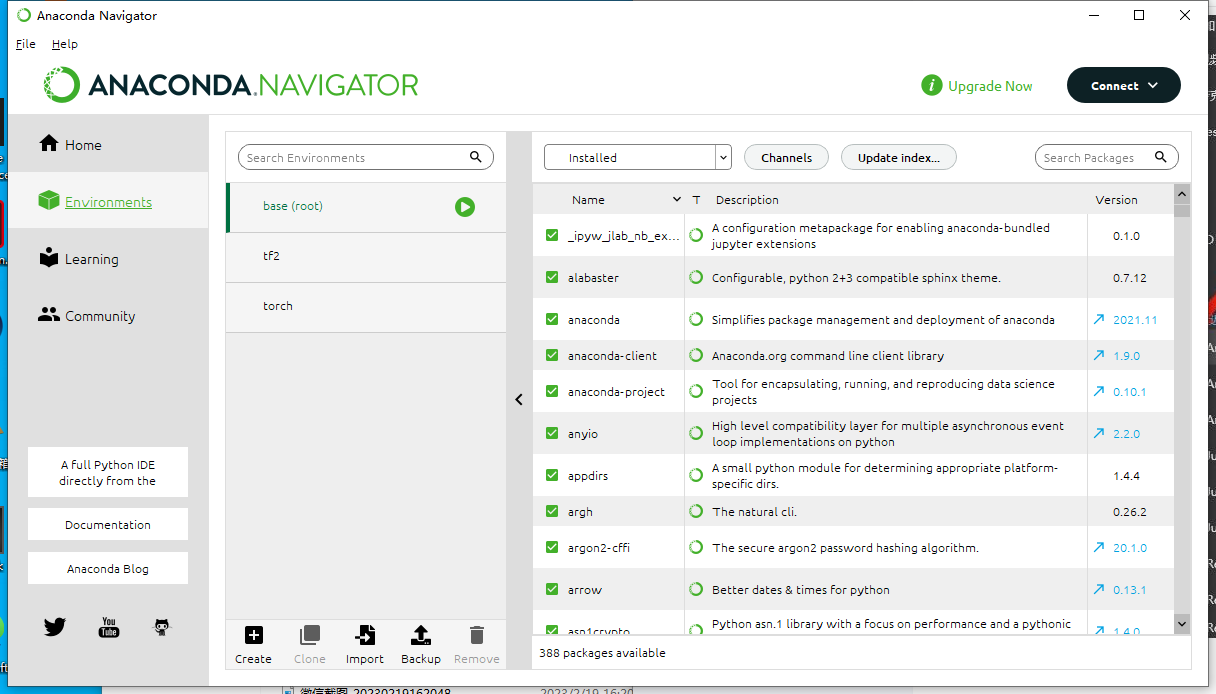
Task: Expand the Connect dropdown button
Action: [x=1124, y=85]
